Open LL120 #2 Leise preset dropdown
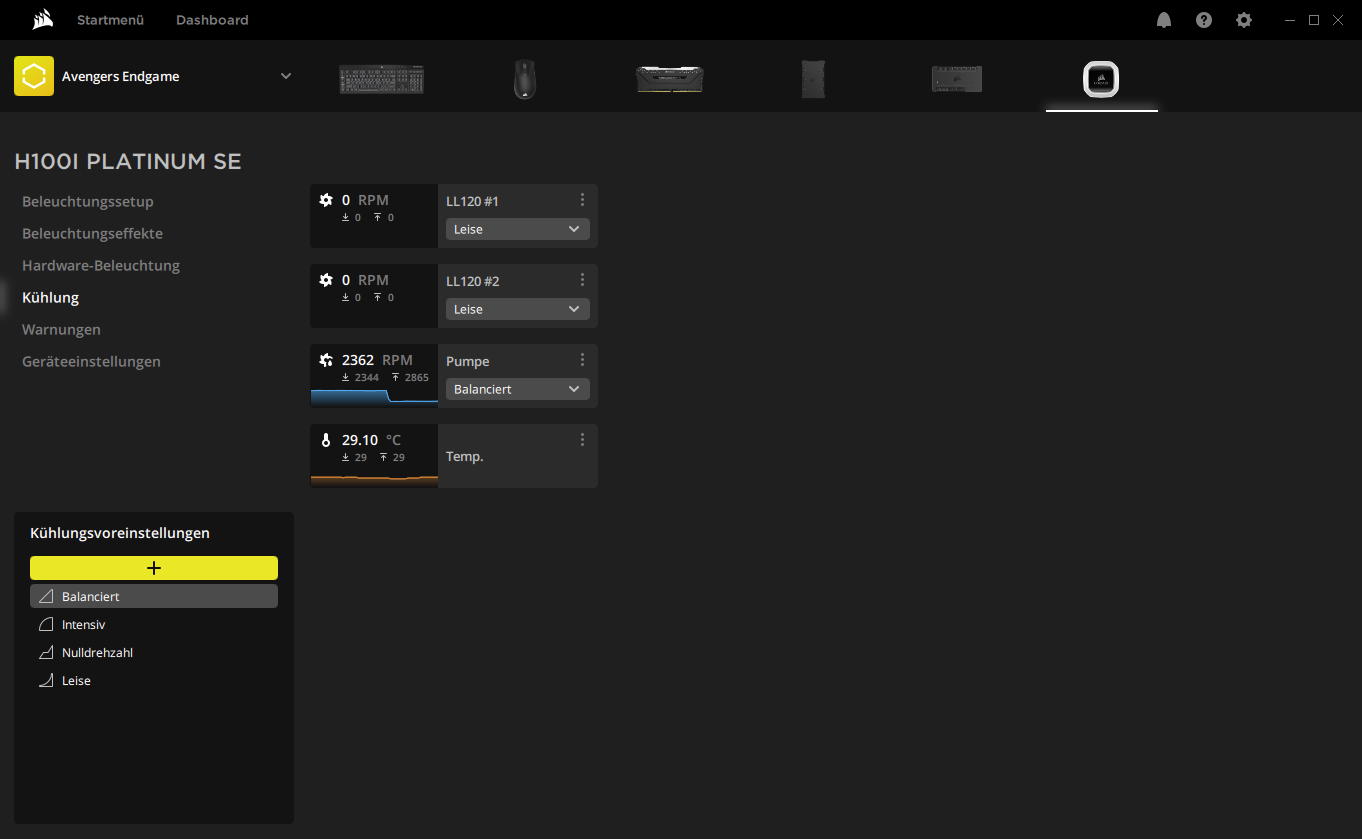Image resolution: width=1362 pixels, height=839 pixels. click(518, 309)
